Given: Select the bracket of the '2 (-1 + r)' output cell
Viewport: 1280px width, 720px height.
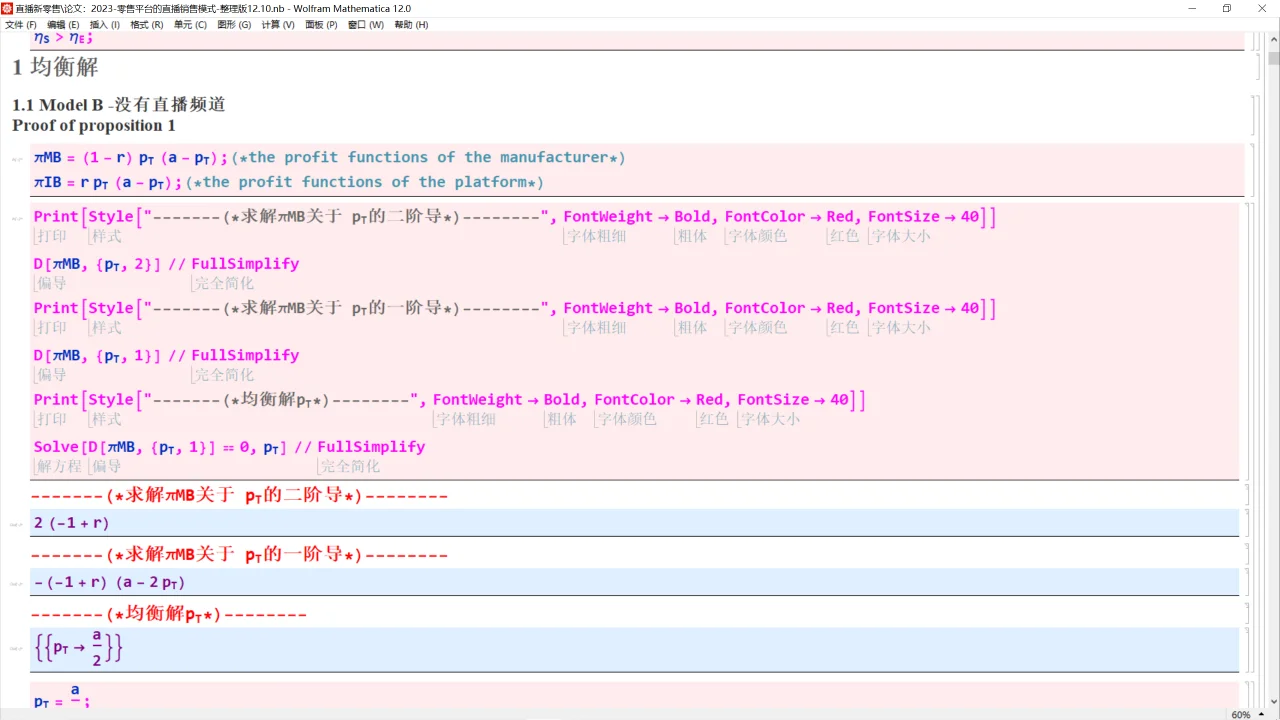Looking at the screenshot, I should coord(1246,522).
